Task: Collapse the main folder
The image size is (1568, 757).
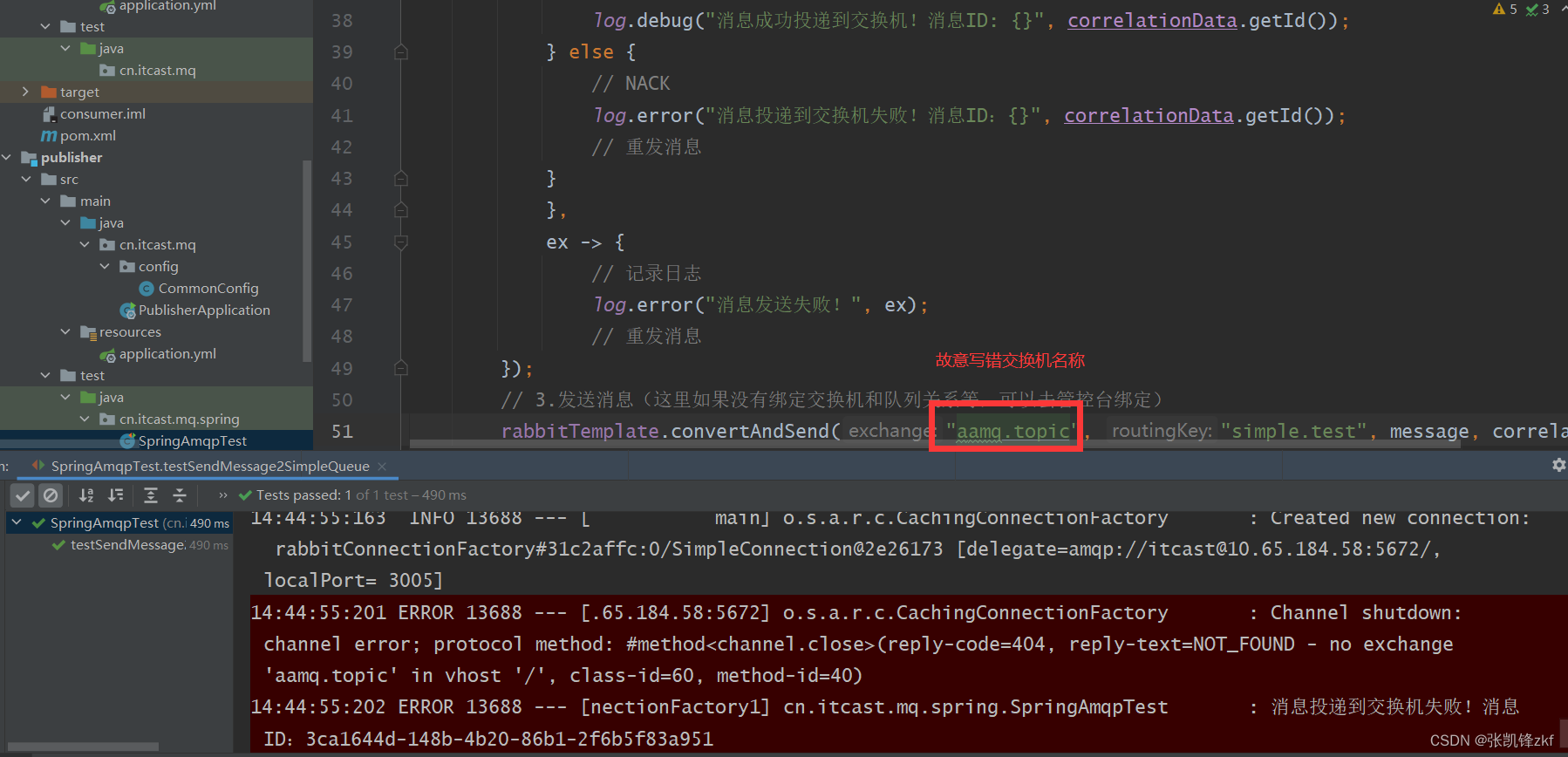Action: pos(45,201)
